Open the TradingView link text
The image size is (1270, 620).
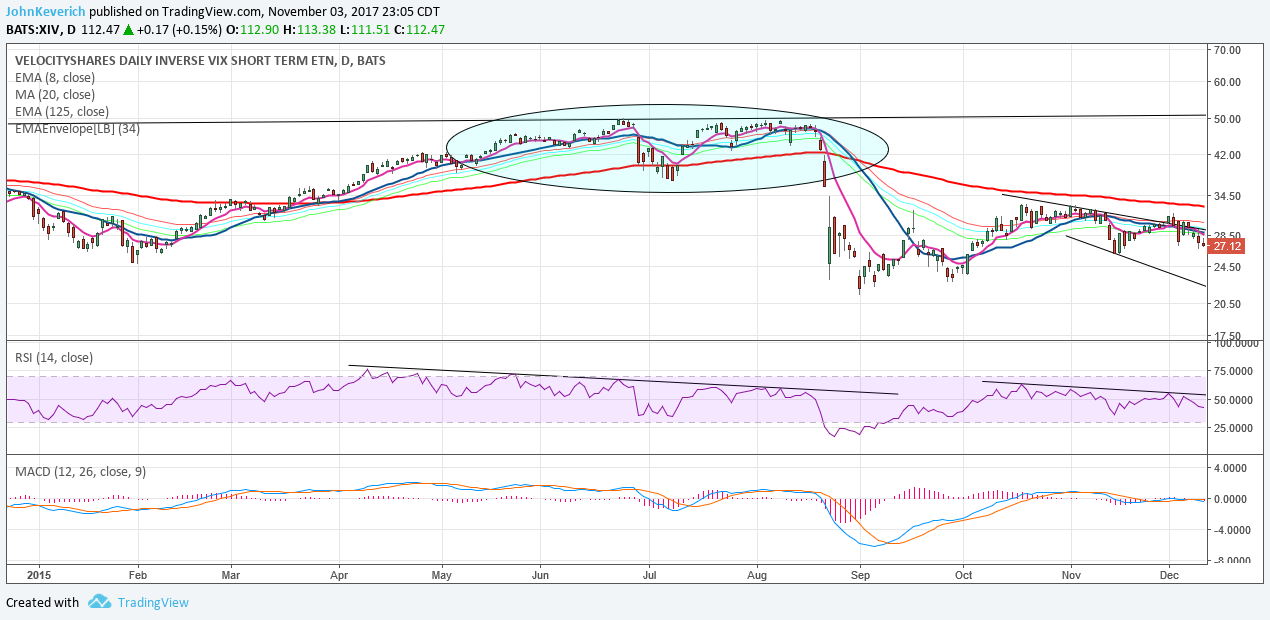[153, 602]
